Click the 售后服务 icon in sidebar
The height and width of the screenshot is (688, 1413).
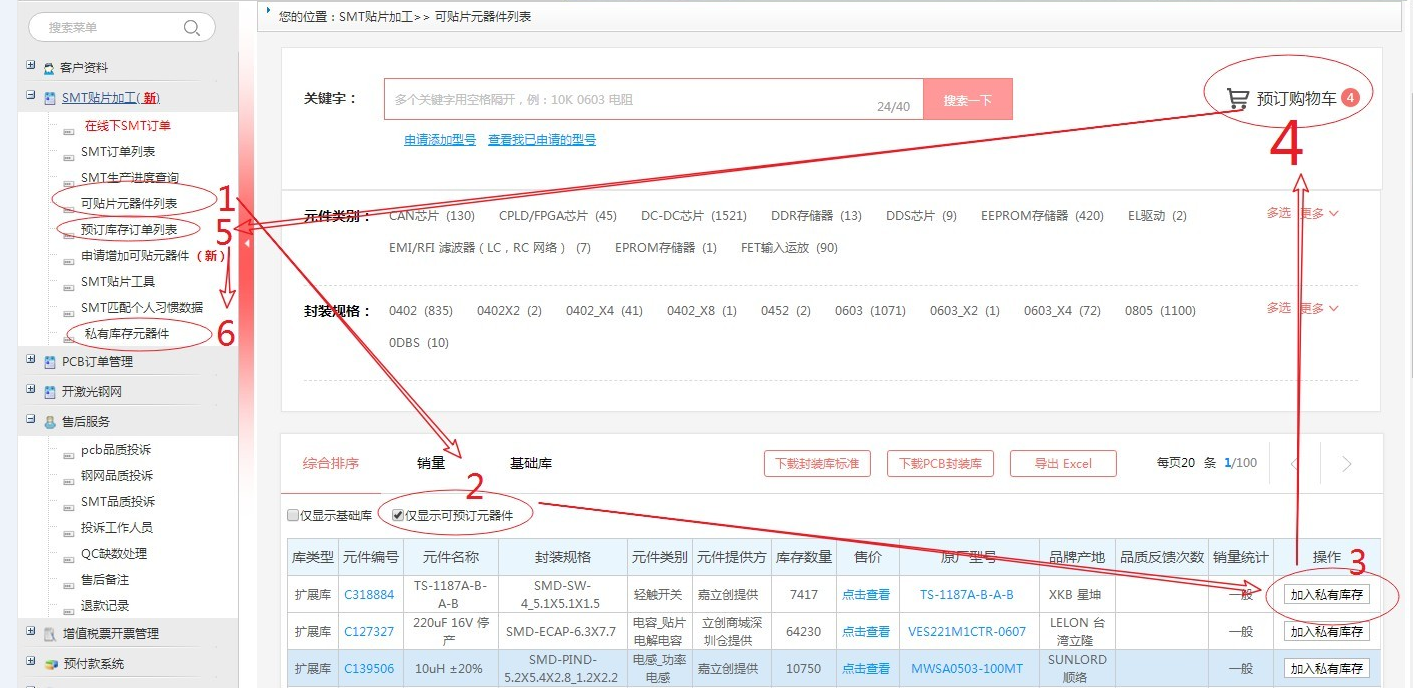coord(49,422)
